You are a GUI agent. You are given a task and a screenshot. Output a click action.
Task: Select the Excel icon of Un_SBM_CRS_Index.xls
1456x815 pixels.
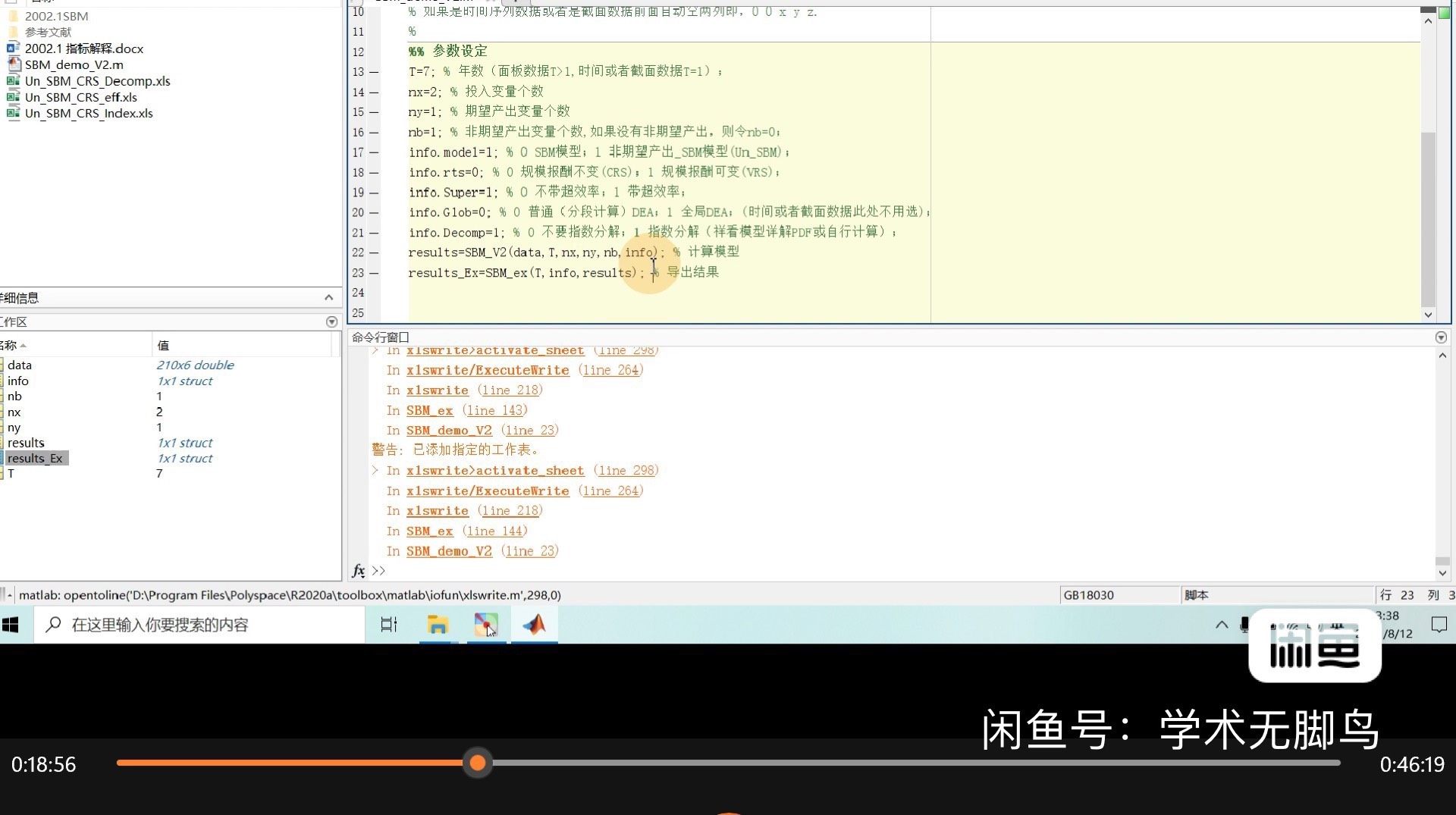[13, 113]
